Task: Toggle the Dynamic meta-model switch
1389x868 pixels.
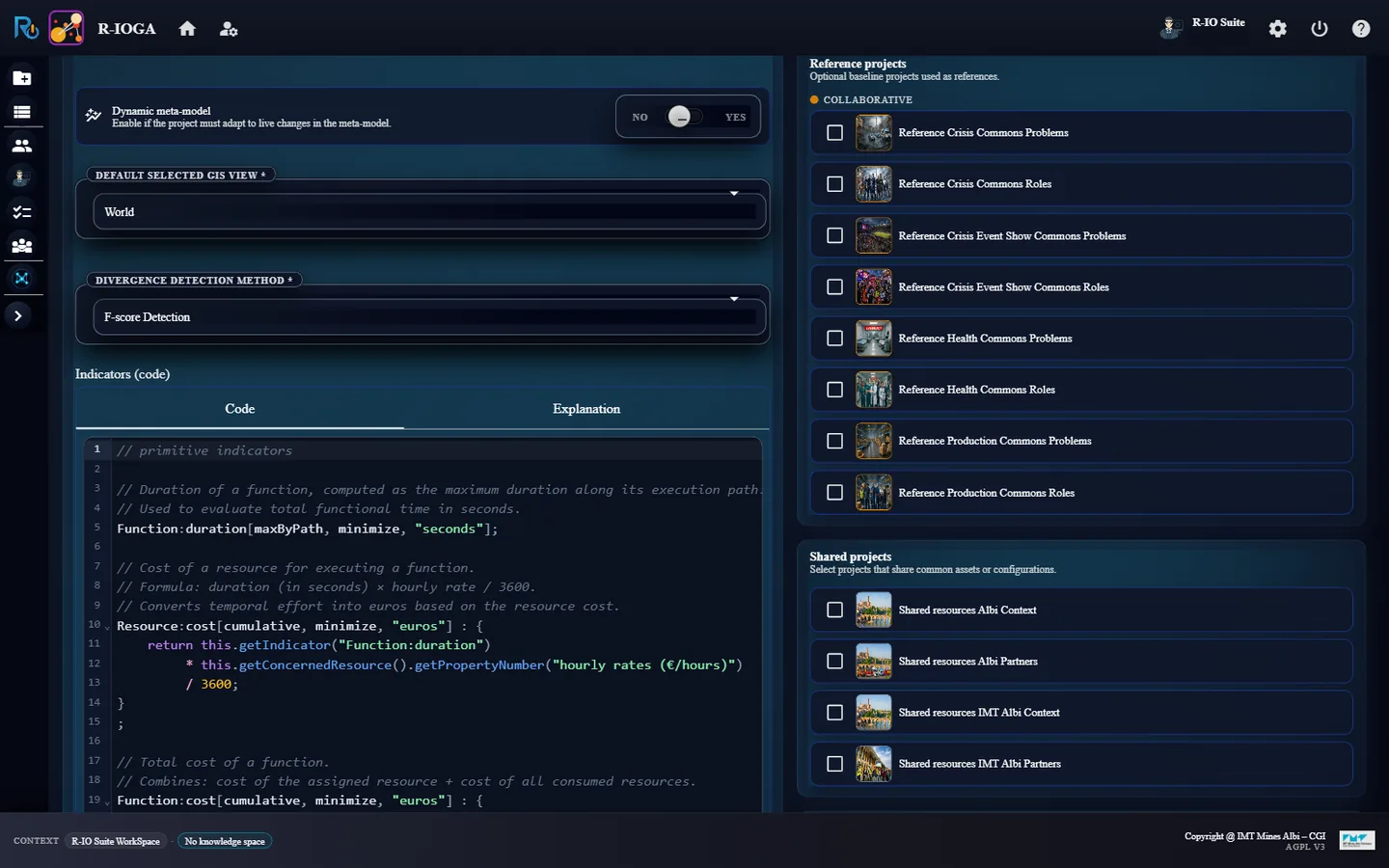Action: pyautogui.click(x=688, y=117)
